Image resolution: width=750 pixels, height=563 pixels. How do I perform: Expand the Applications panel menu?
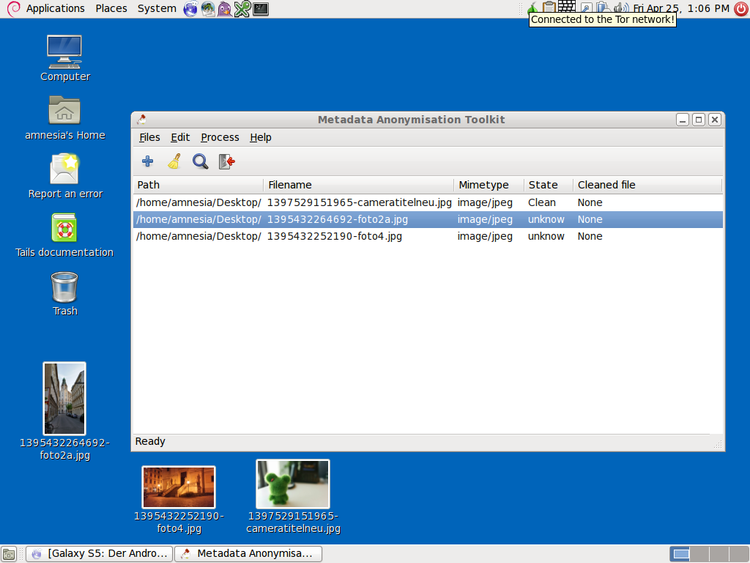[x=55, y=8]
